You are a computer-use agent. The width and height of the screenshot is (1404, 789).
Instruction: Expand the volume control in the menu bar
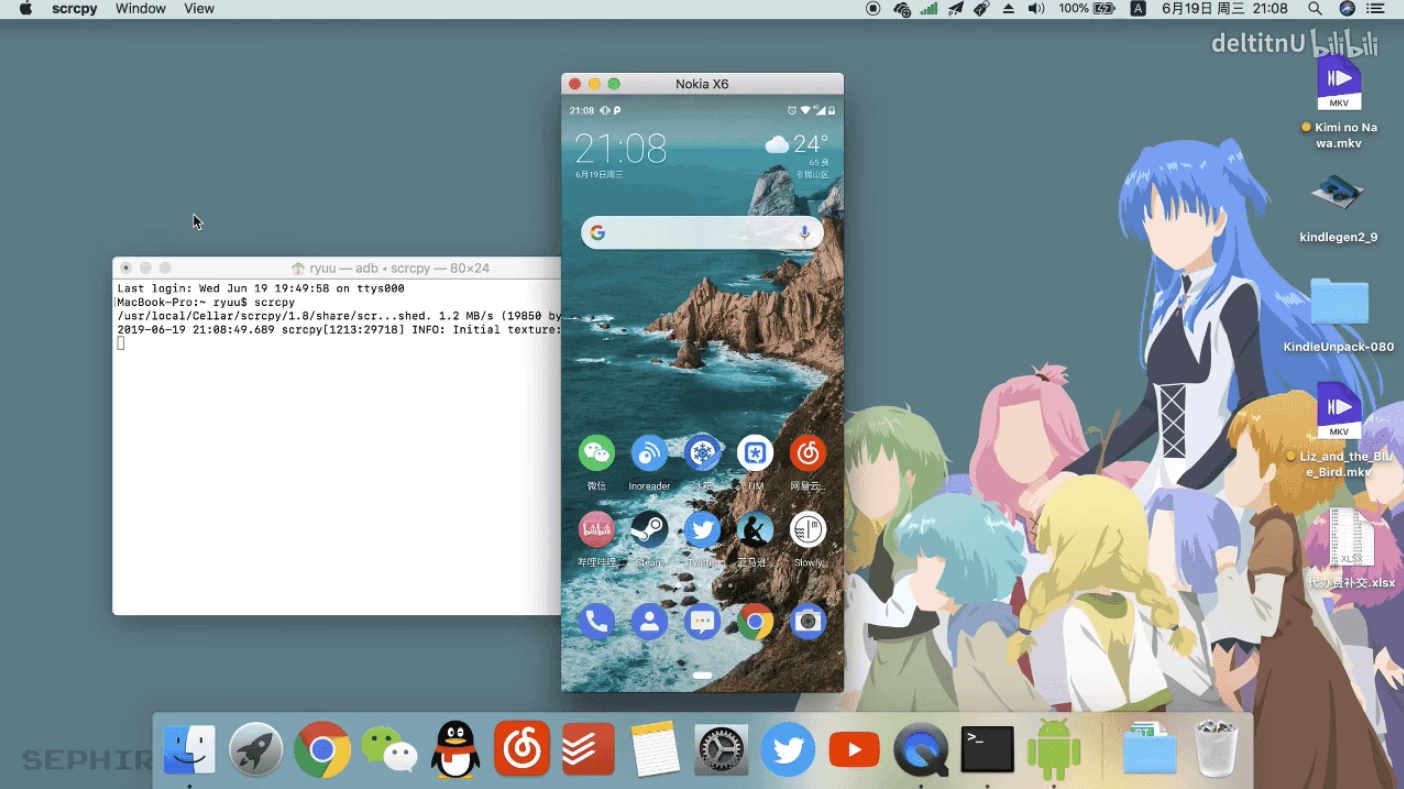click(1036, 8)
